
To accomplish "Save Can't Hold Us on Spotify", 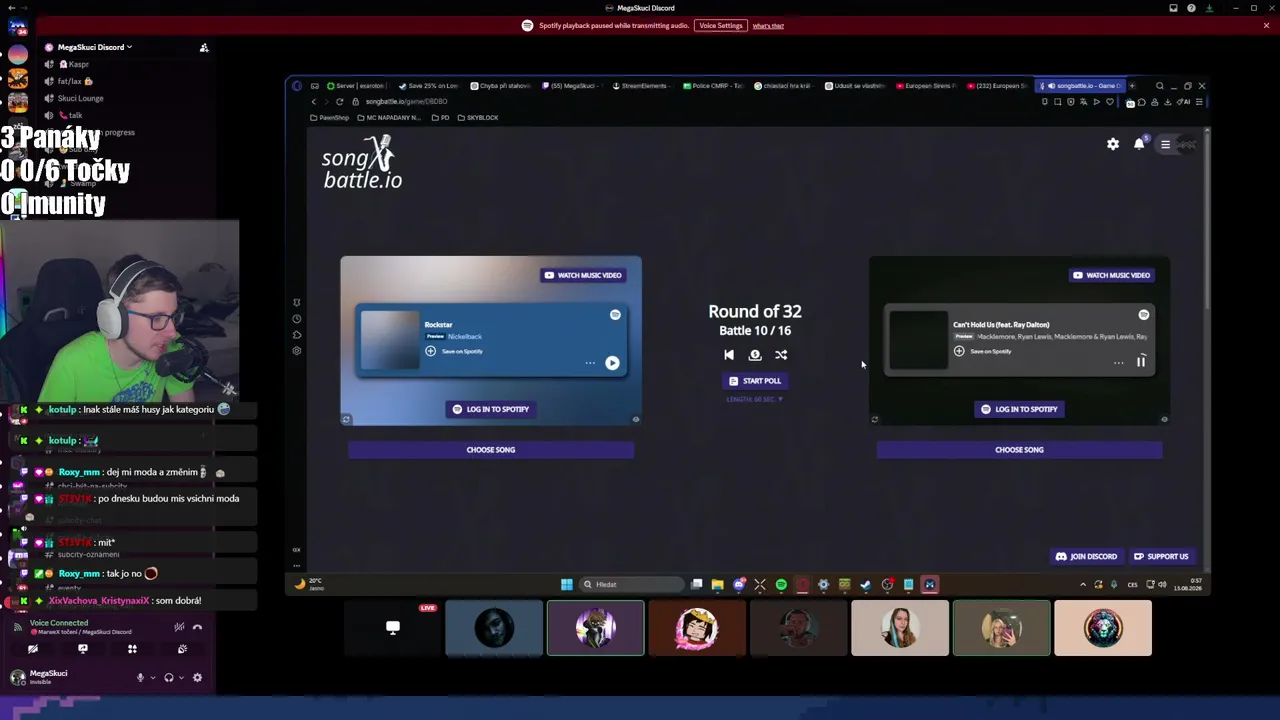I will [982, 351].
